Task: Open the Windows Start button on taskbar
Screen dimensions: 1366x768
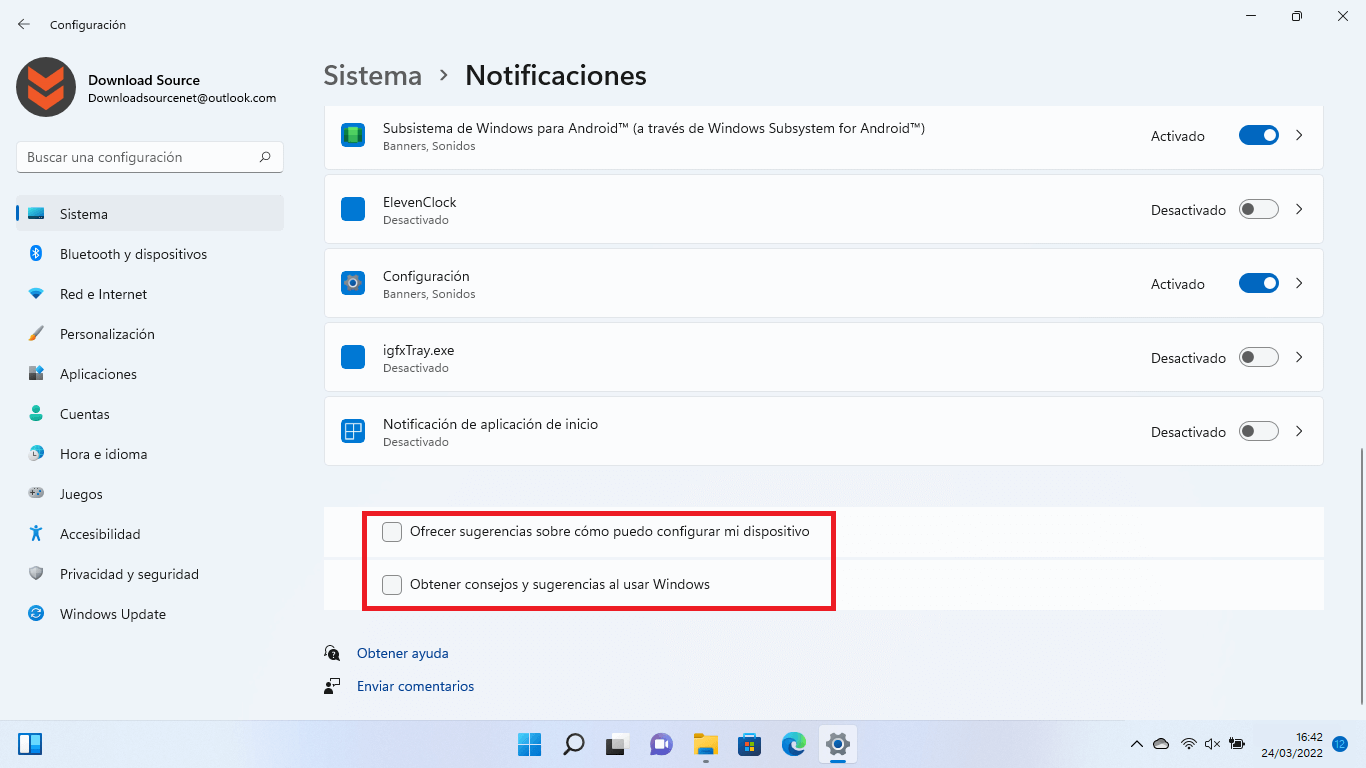Action: pos(529,744)
